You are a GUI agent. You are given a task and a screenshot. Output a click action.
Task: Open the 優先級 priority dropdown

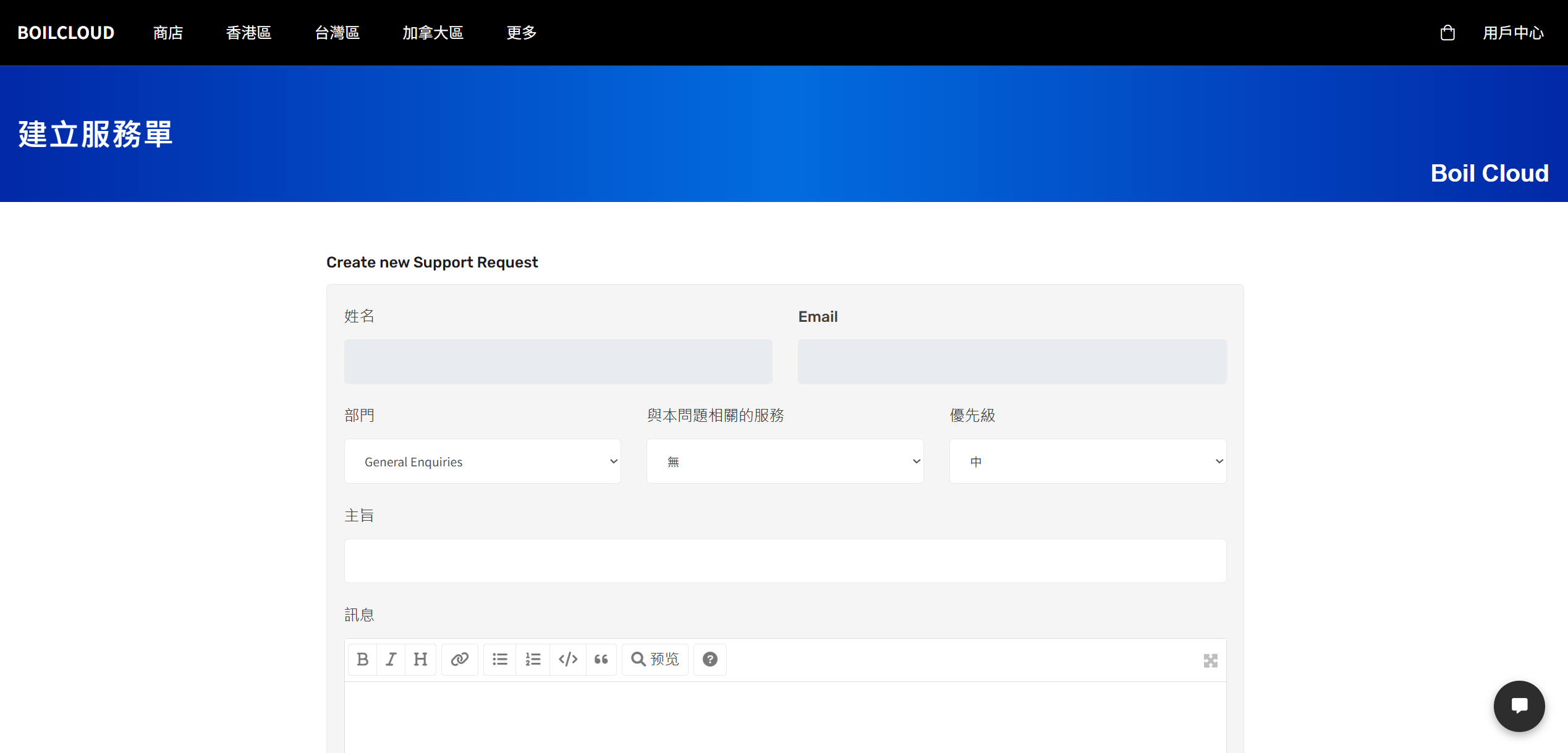1088,461
